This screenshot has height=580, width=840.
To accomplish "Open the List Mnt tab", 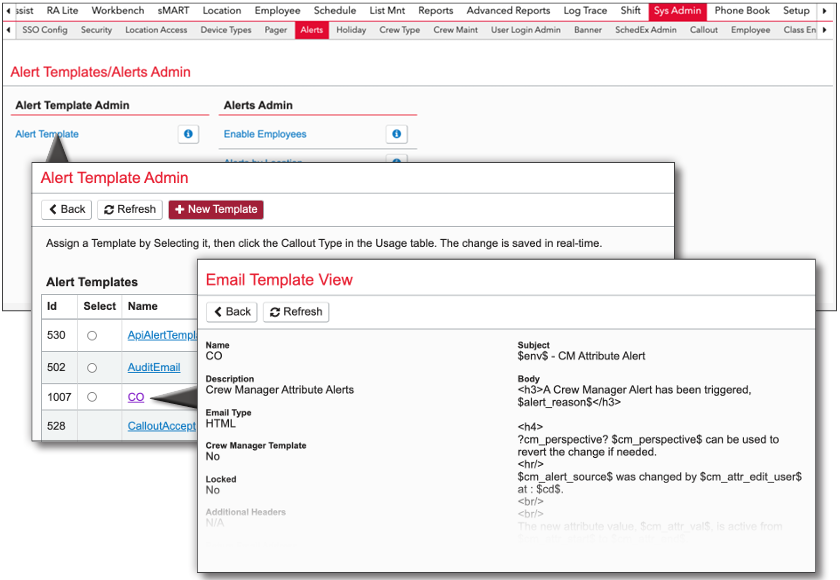I will (x=387, y=11).
